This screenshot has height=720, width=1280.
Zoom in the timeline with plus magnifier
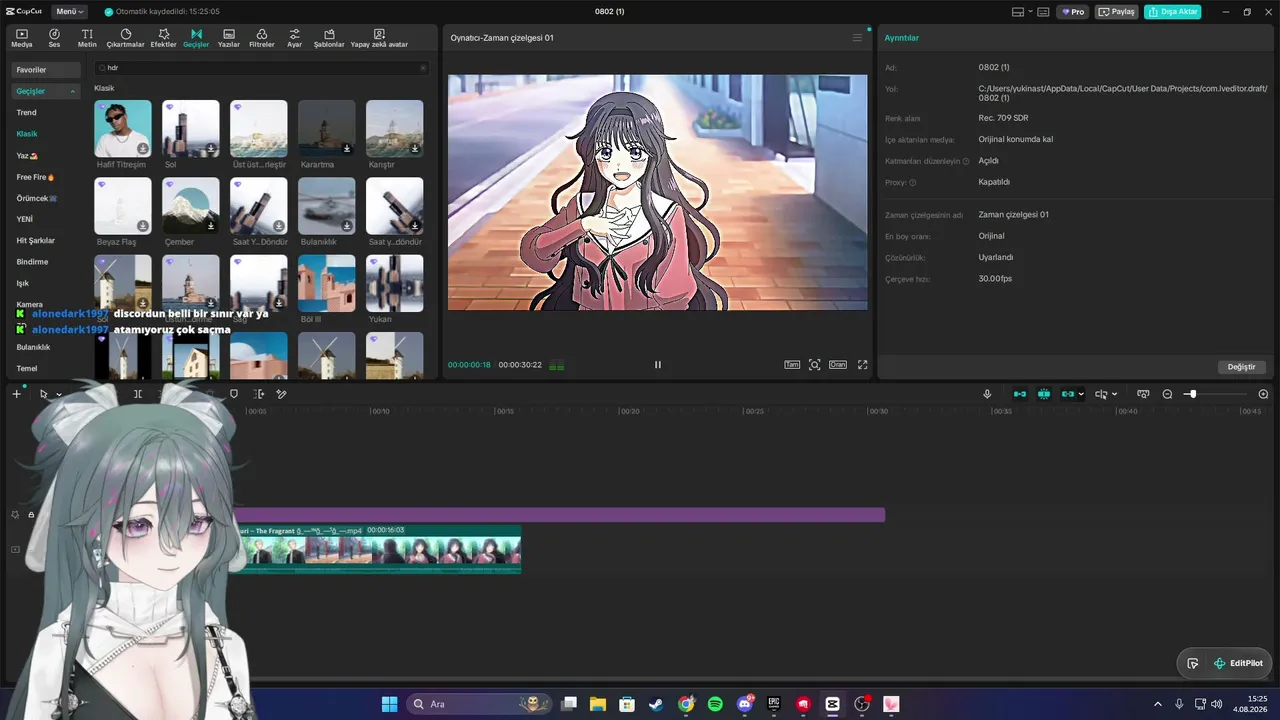(1263, 394)
